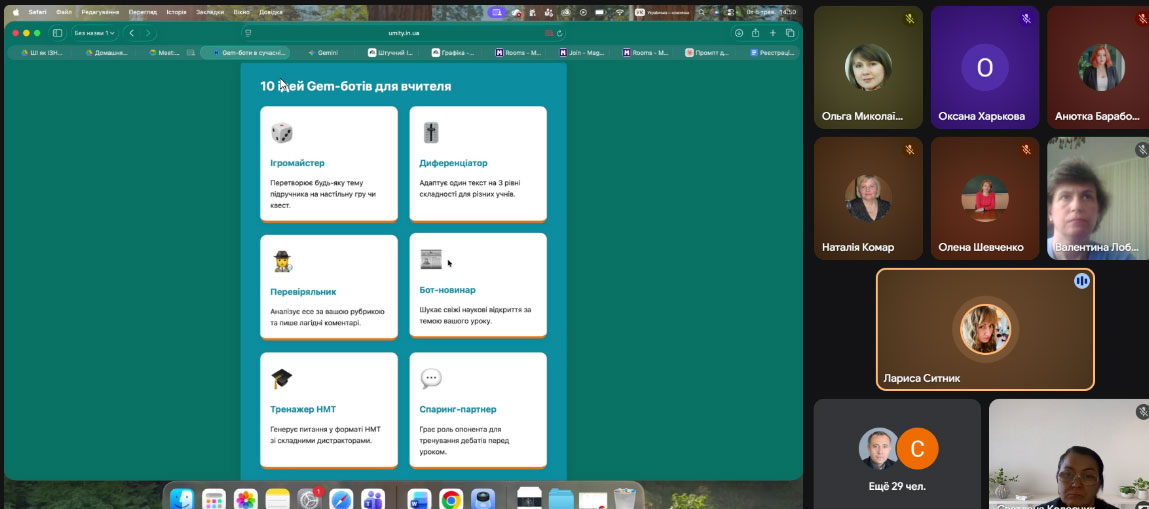This screenshot has width=1149, height=509.
Task: Click Оксана Харькова's muted microphone icon
Action: [1026, 19]
